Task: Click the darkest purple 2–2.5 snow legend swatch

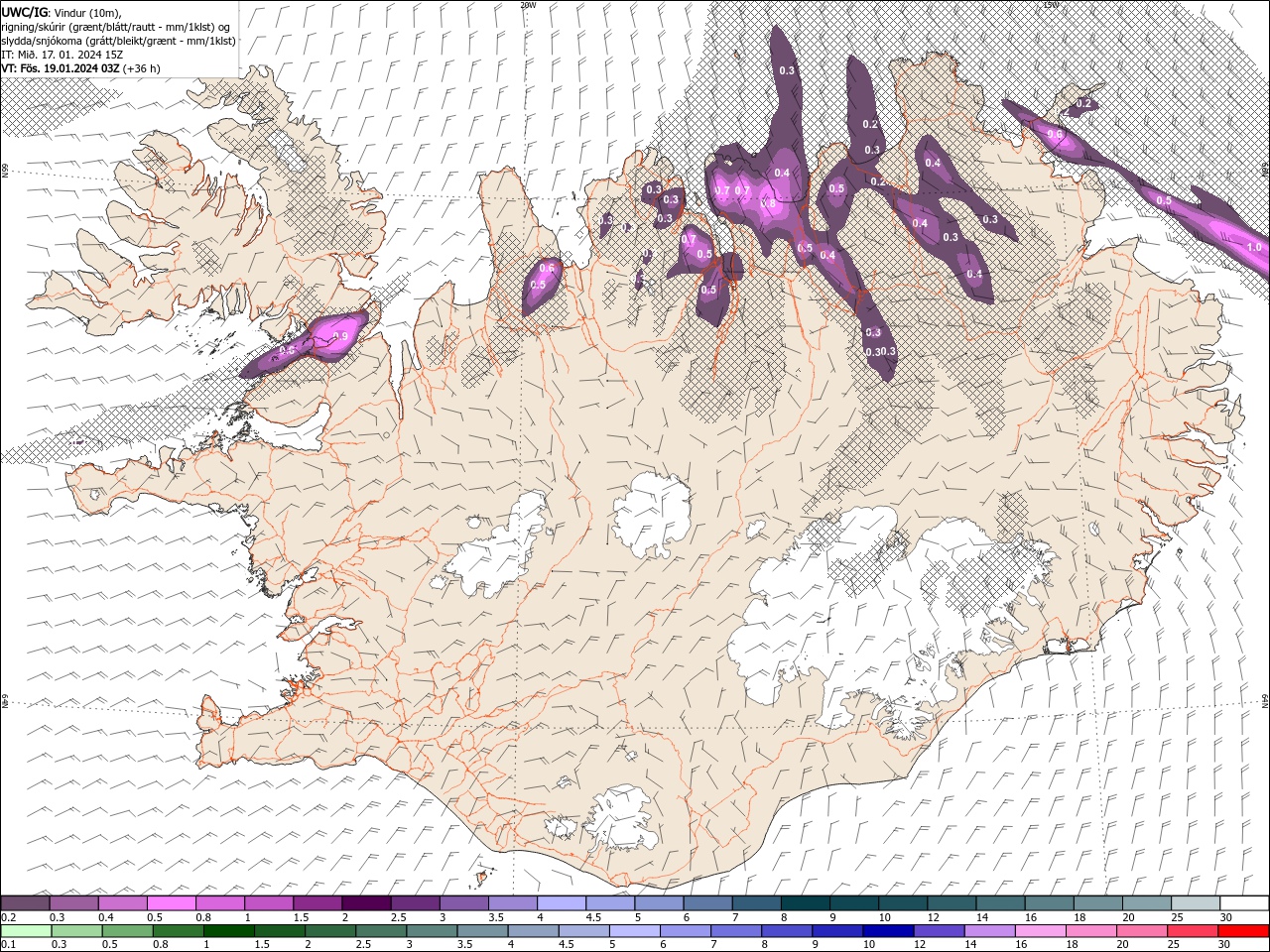Action: coord(366,903)
